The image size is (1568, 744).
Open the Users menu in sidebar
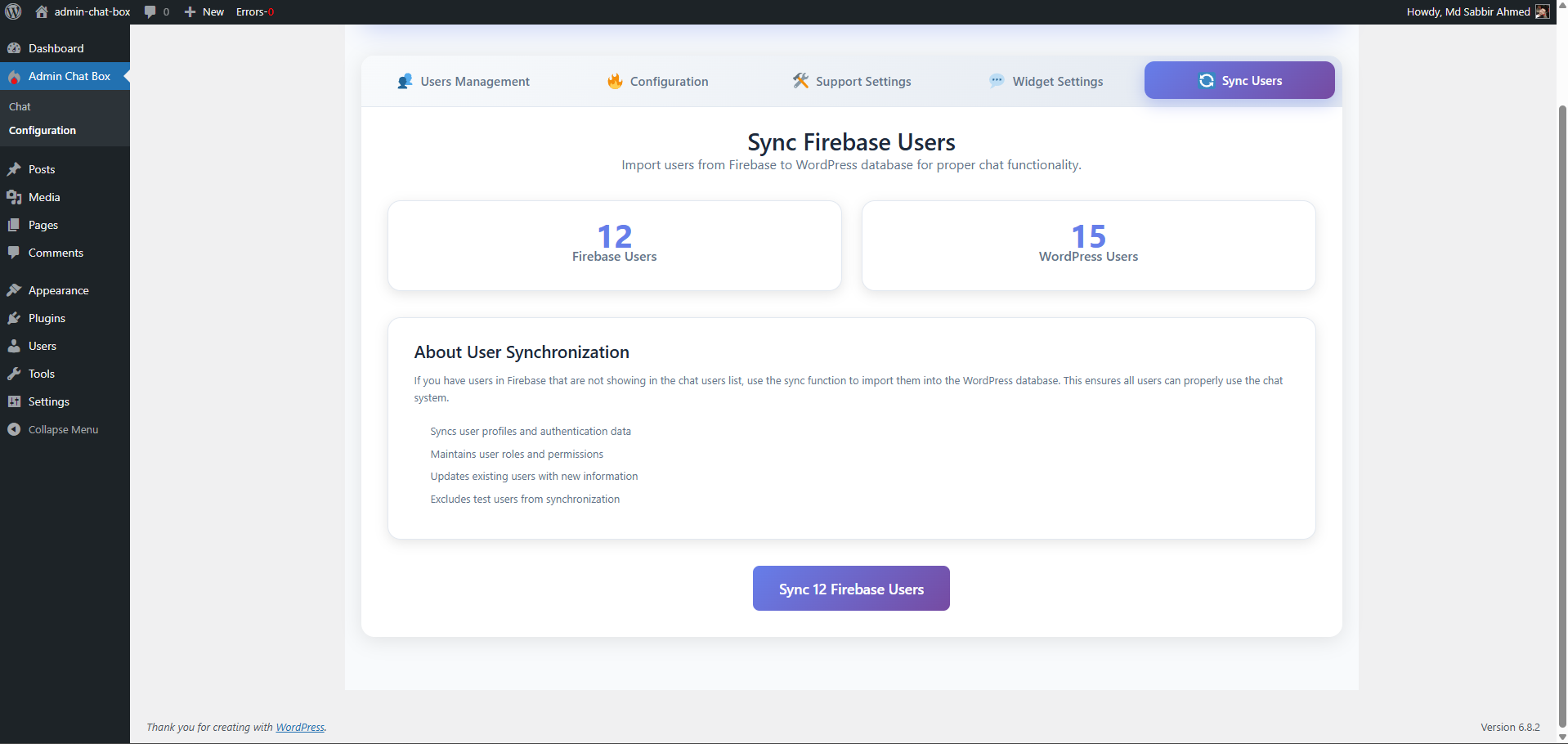point(65,346)
